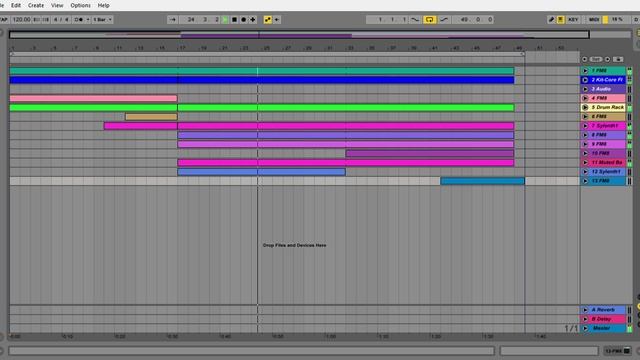Viewport: 640px width, 360px height.
Task: Select the blue clip on track 13
Action: [x=482, y=181]
